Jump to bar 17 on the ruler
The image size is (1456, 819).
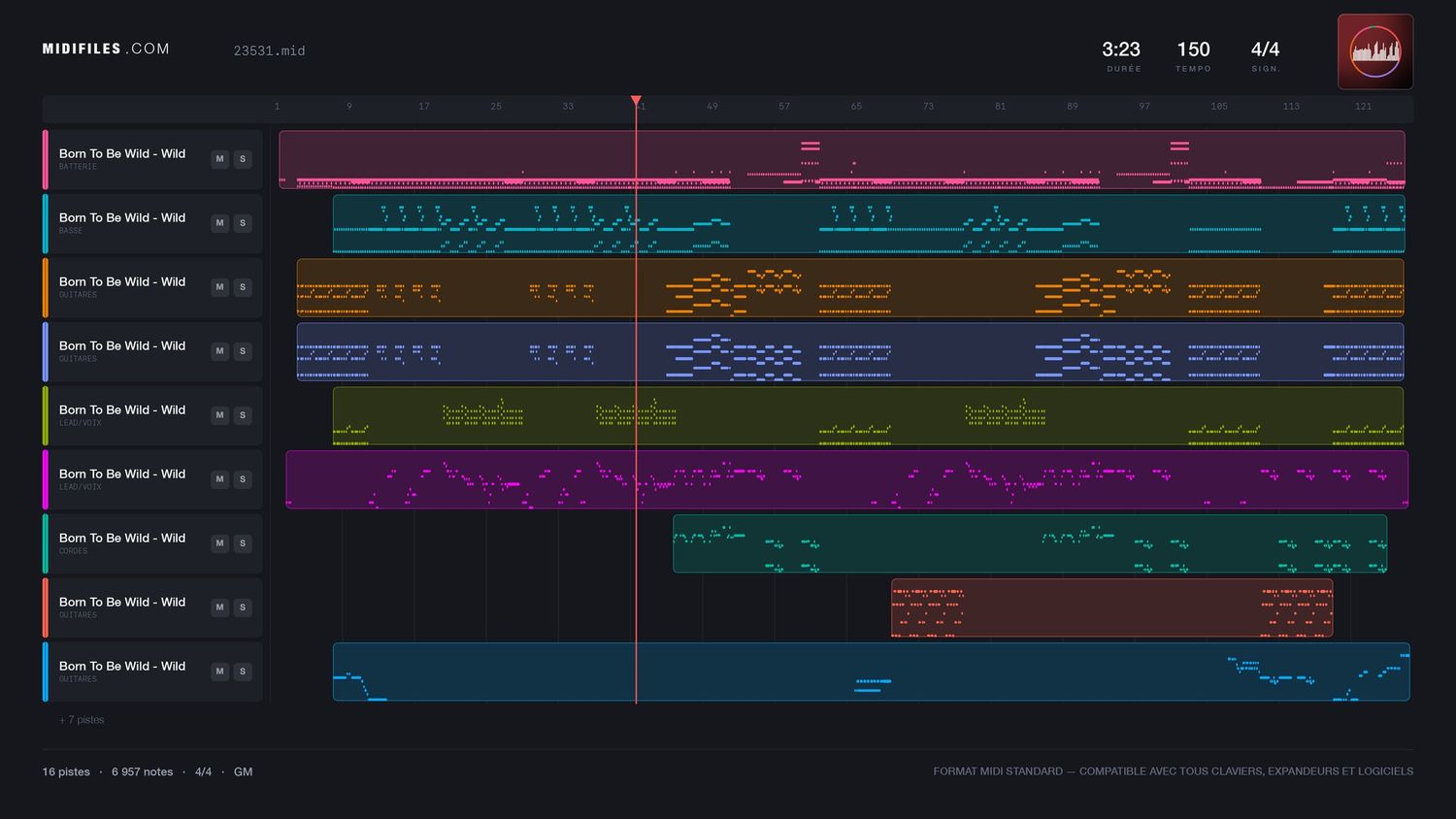tap(424, 107)
